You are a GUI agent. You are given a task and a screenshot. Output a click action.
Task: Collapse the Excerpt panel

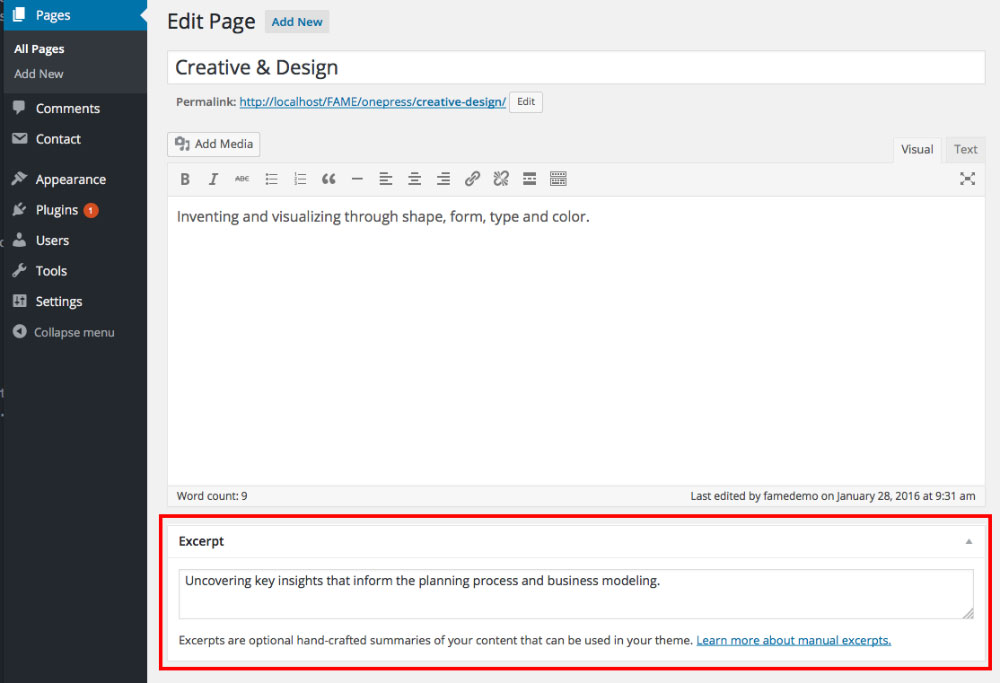click(968, 541)
